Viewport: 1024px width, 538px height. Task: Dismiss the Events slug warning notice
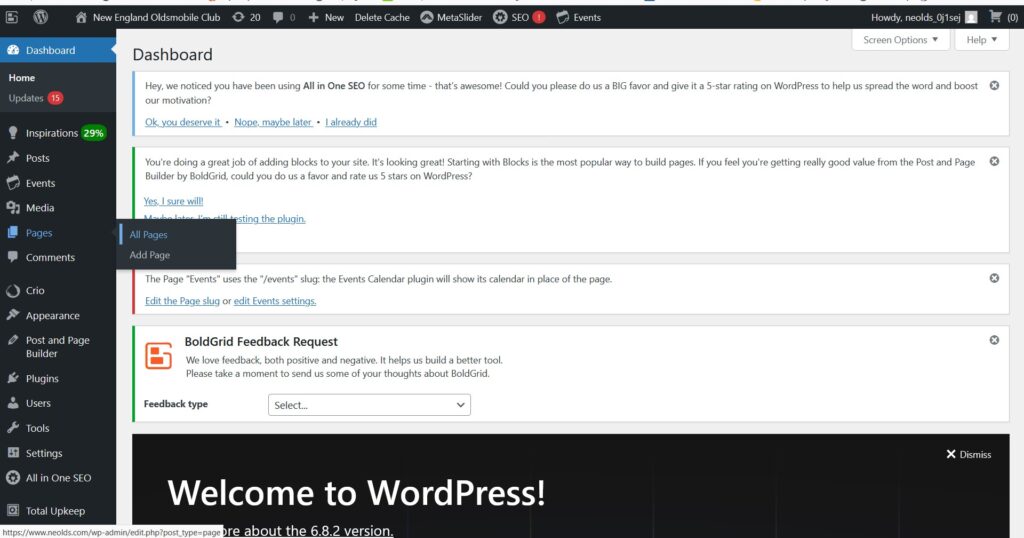pyautogui.click(x=994, y=278)
